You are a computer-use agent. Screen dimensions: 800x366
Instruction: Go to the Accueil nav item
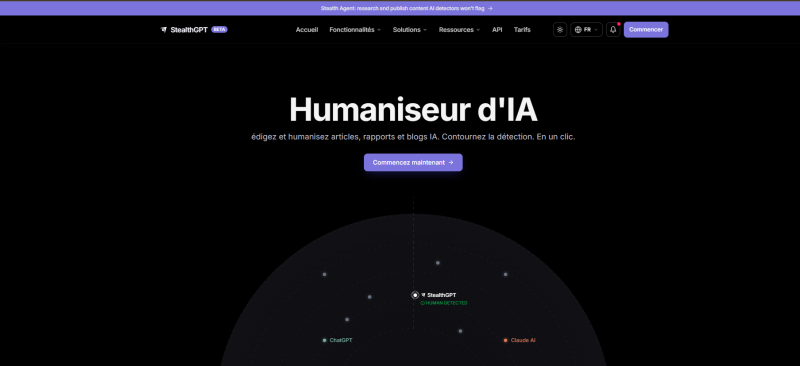pos(307,30)
